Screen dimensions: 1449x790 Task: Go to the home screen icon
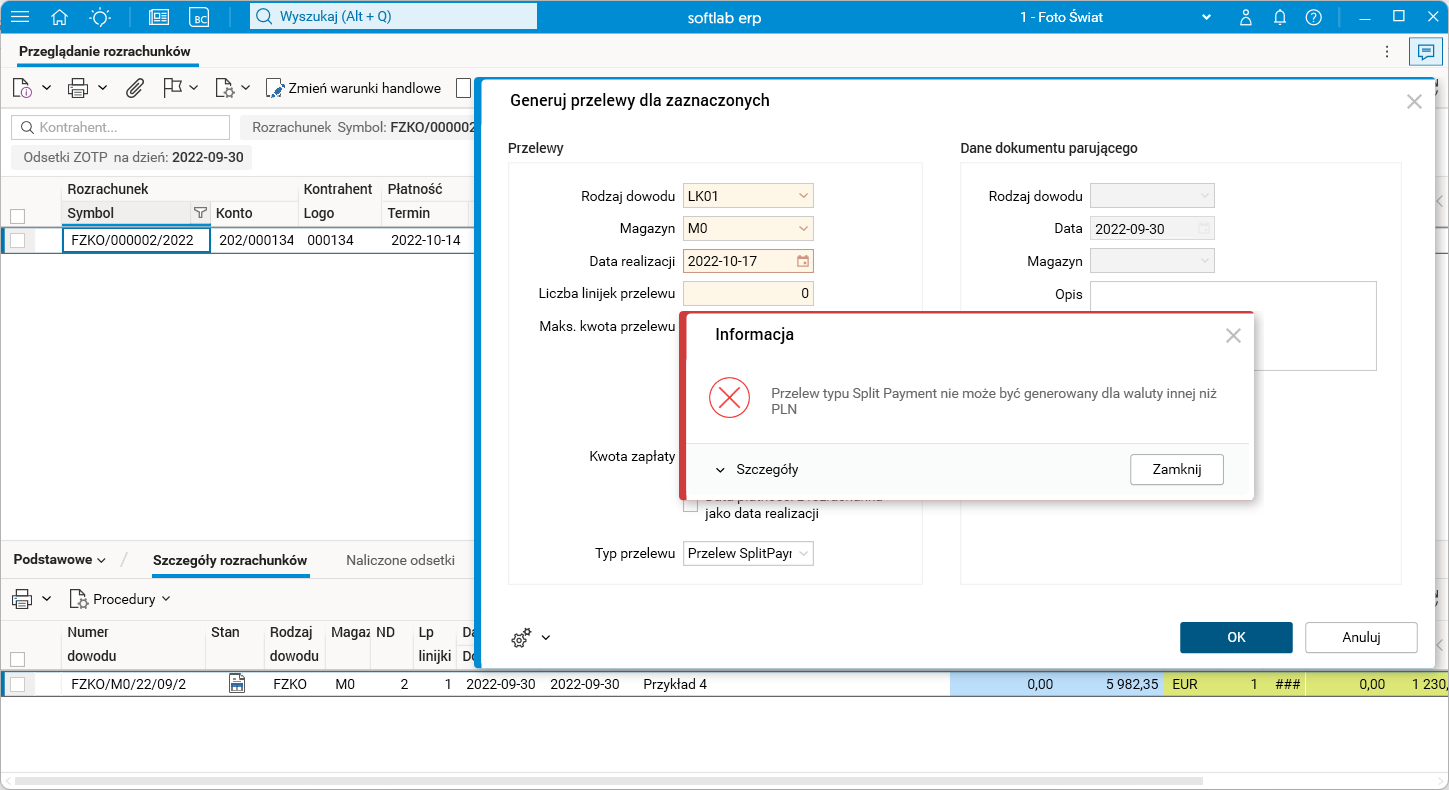pyautogui.click(x=60, y=17)
